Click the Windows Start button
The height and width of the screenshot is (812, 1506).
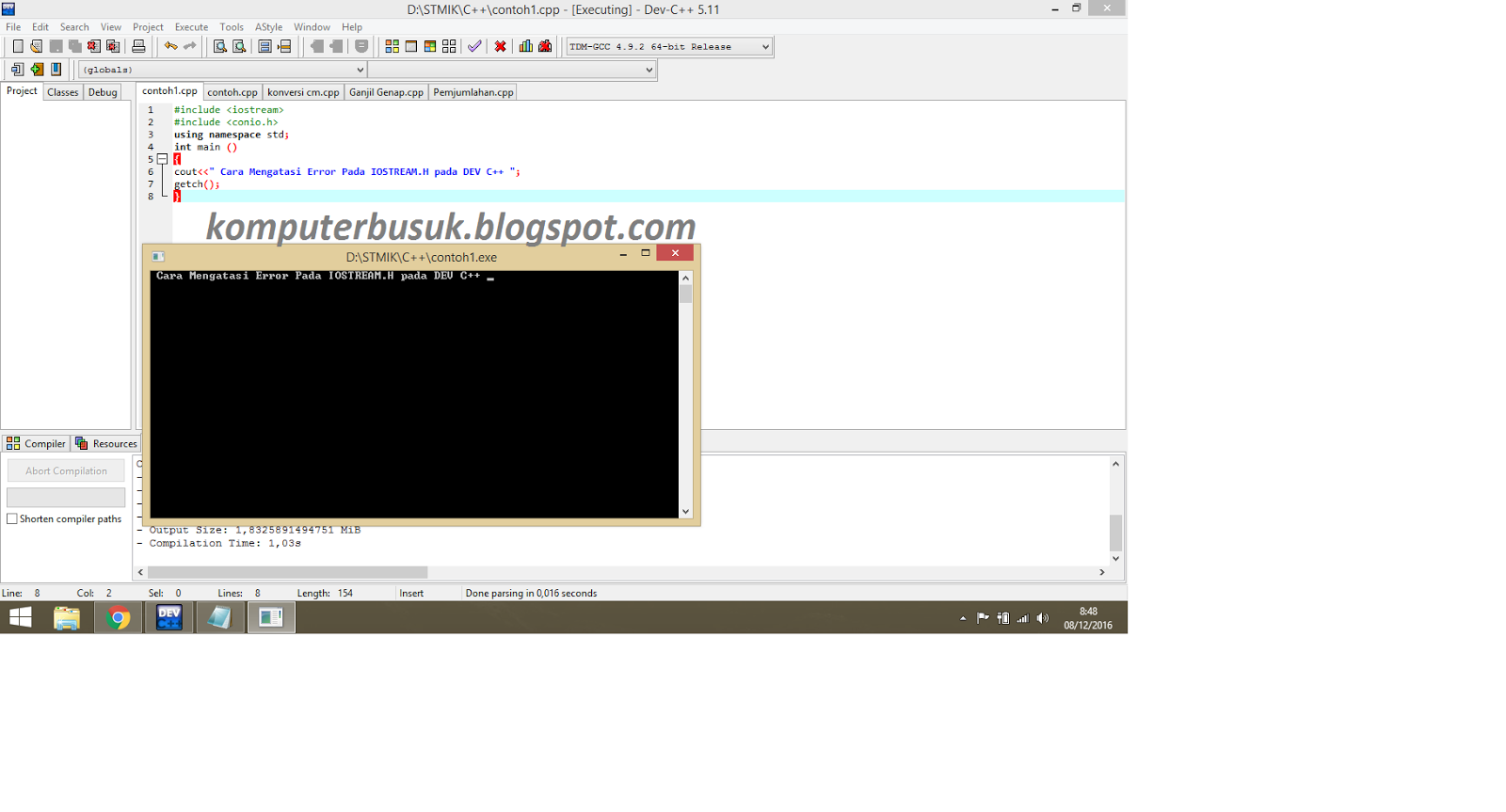pos(20,617)
